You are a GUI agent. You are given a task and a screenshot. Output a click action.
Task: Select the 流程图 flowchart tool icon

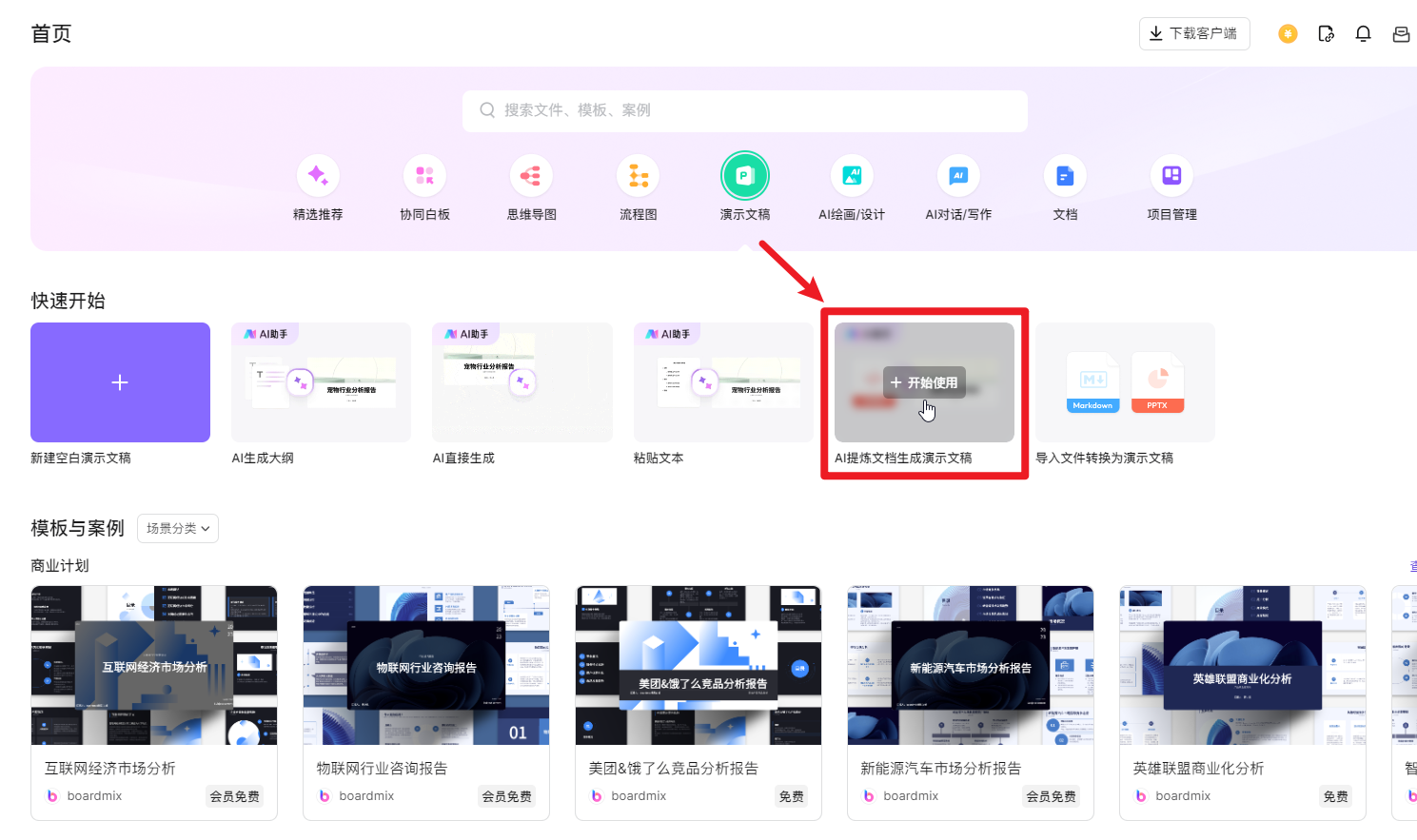pyautogui.click(x=638, y=175)
